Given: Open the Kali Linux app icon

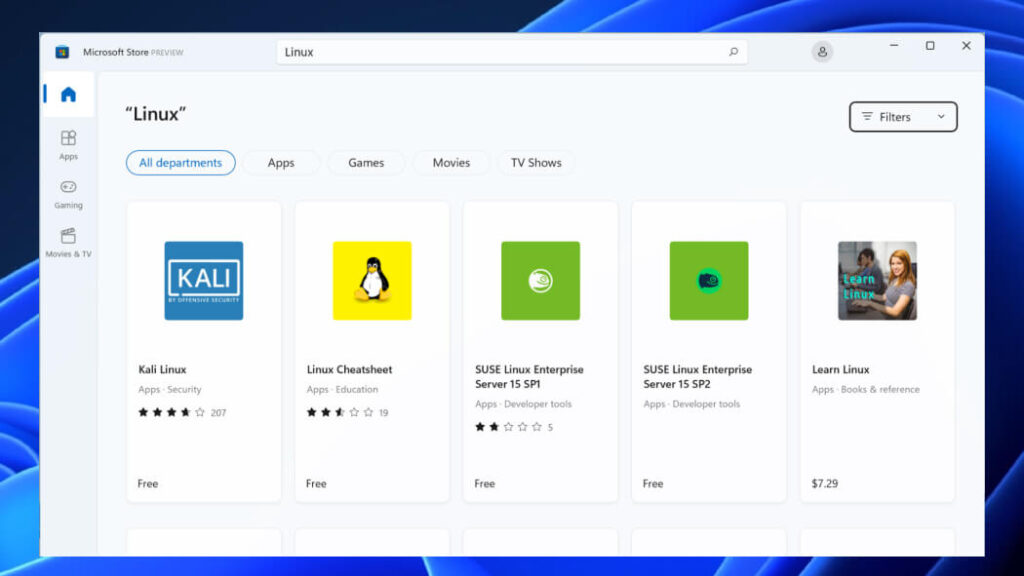Looking at the screenshot, I should pyautogui.click(x=204, y=281).
